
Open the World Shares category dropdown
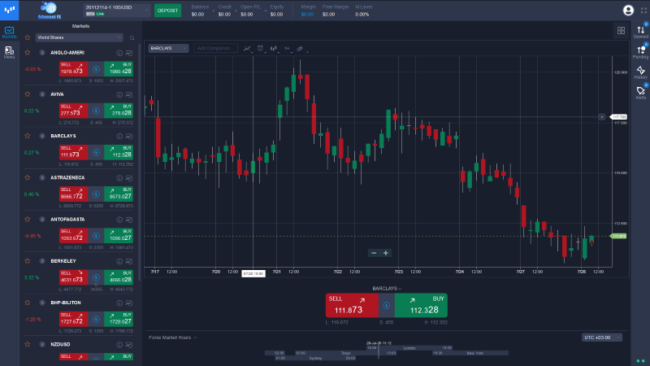[x=79, y=38]
